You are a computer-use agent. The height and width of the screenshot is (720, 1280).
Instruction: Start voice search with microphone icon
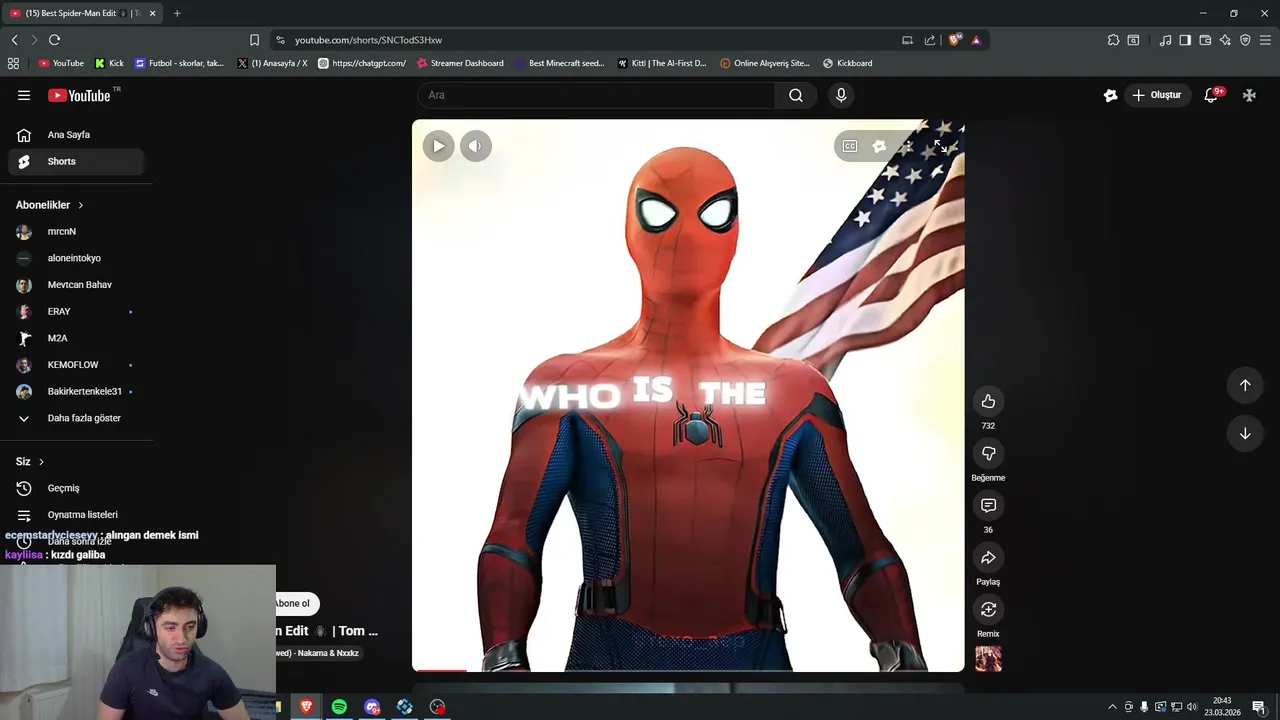[x=841, y=95]
